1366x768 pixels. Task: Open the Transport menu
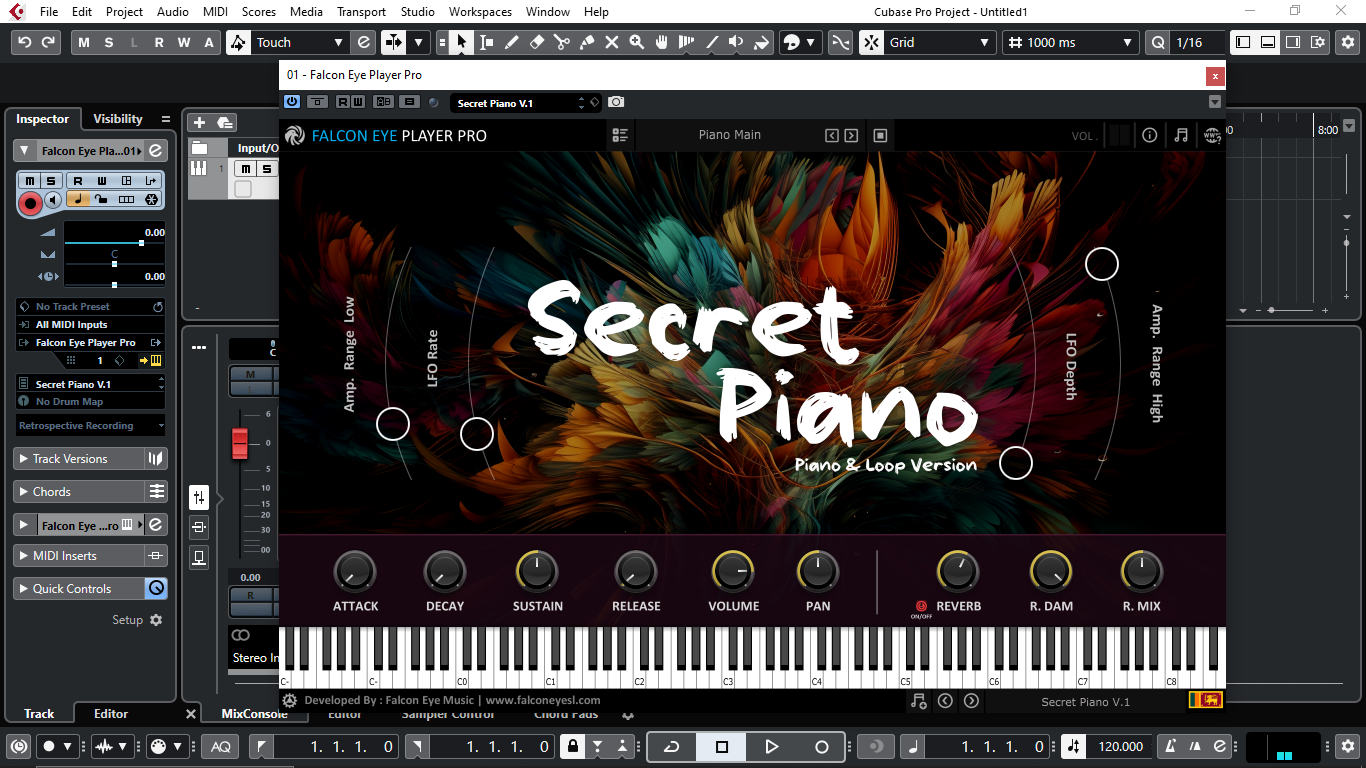361,12
